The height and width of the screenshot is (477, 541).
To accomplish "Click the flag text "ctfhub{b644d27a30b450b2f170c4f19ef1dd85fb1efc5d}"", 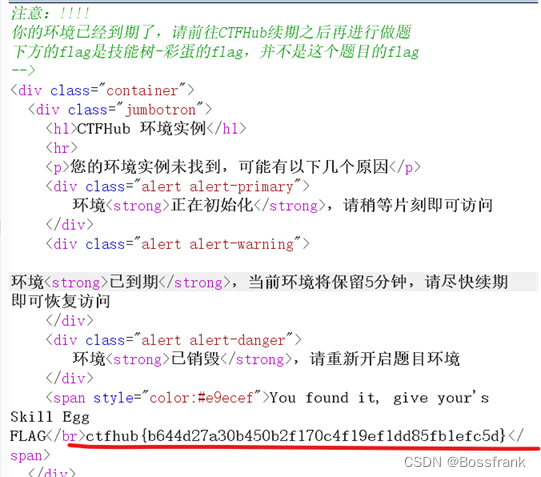I will [x=295, y=436].
